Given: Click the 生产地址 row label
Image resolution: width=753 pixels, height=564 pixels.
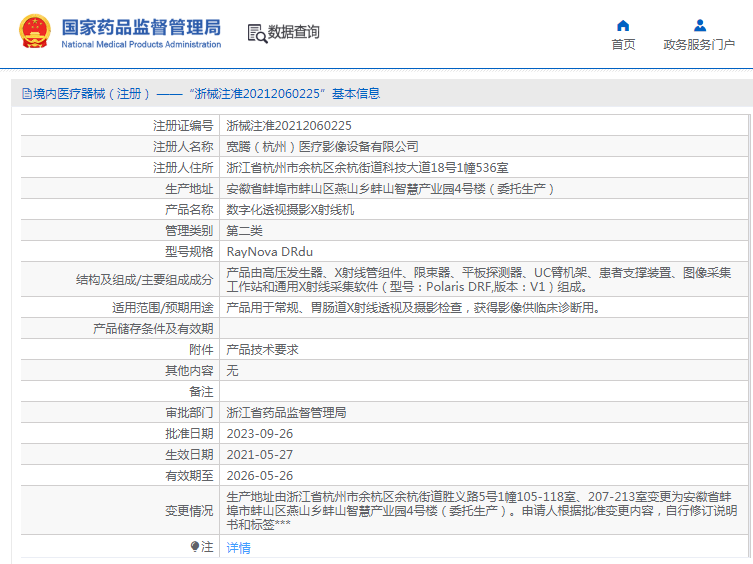Looking at the screenshot, I should pos(189,189).
